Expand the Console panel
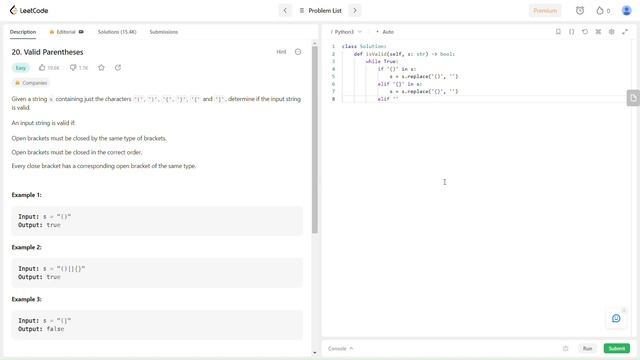Image resolution: width=640 pixels, height=360 pixels. coord(340,349)
